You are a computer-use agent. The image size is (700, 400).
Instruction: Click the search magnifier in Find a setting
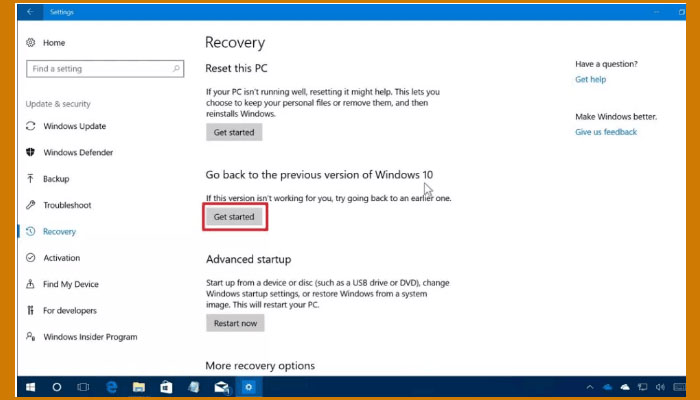click(176, 69)
